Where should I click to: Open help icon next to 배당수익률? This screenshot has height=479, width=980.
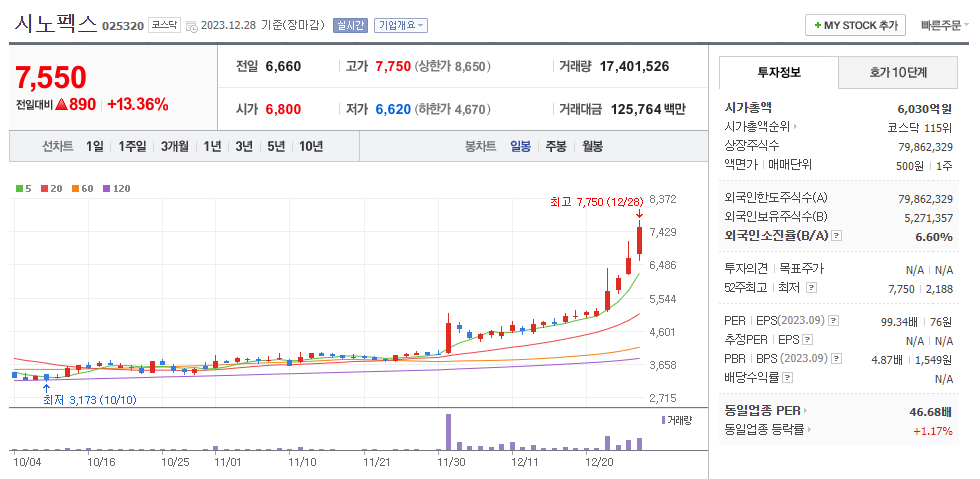tap(788, 378)
